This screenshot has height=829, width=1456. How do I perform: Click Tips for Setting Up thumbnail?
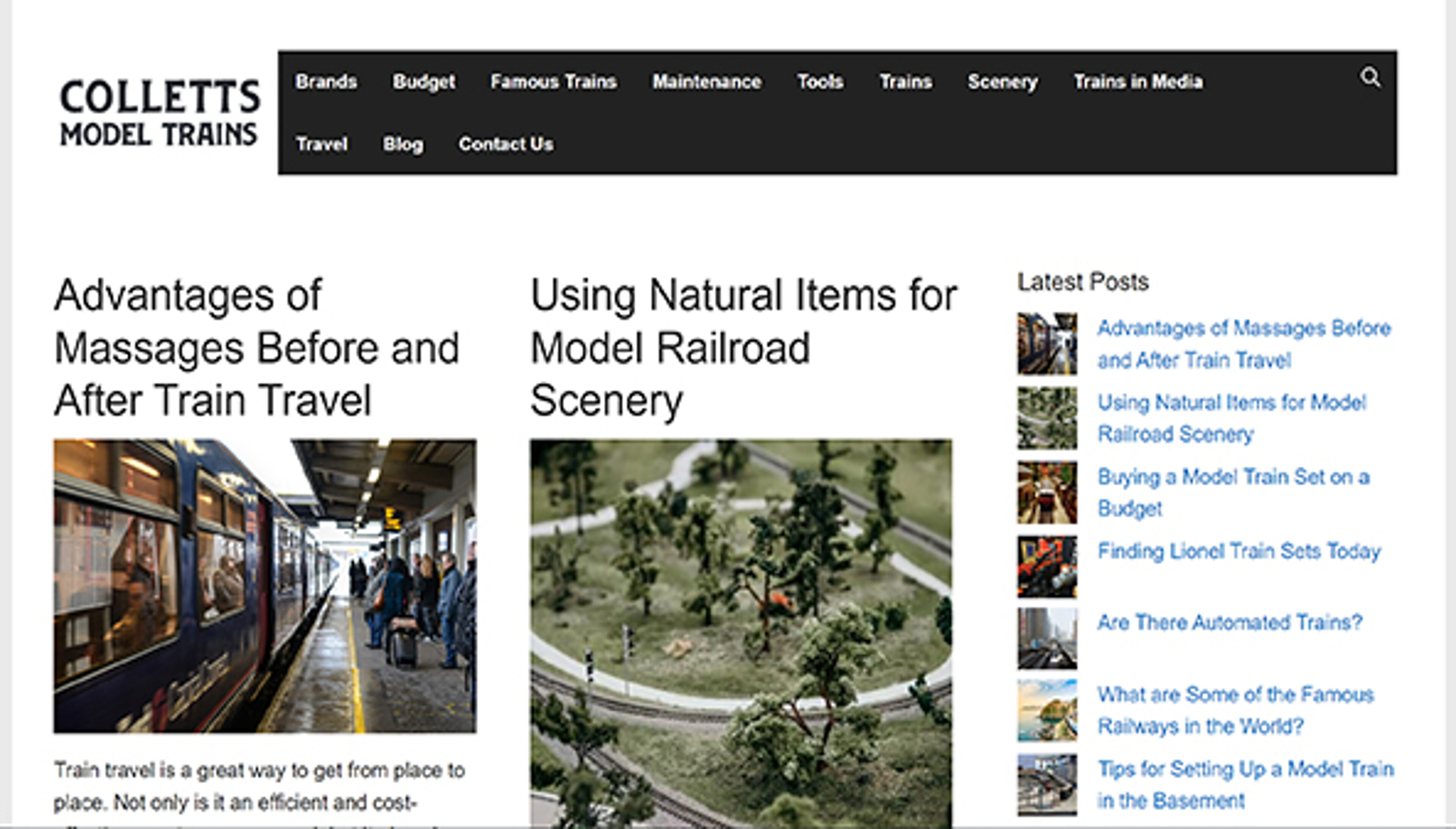point(1047,785)
